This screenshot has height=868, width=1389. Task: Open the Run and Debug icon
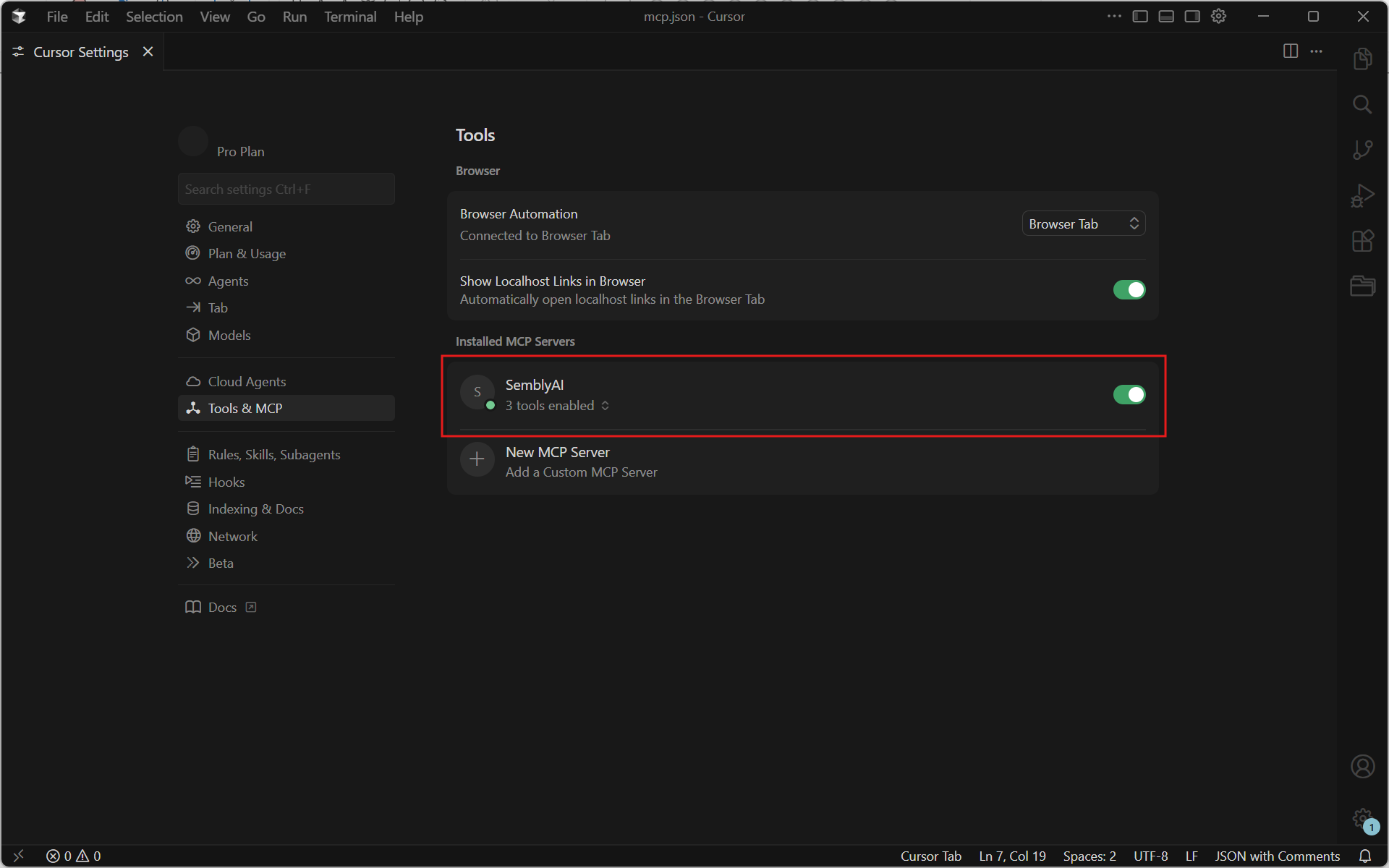1362,195
